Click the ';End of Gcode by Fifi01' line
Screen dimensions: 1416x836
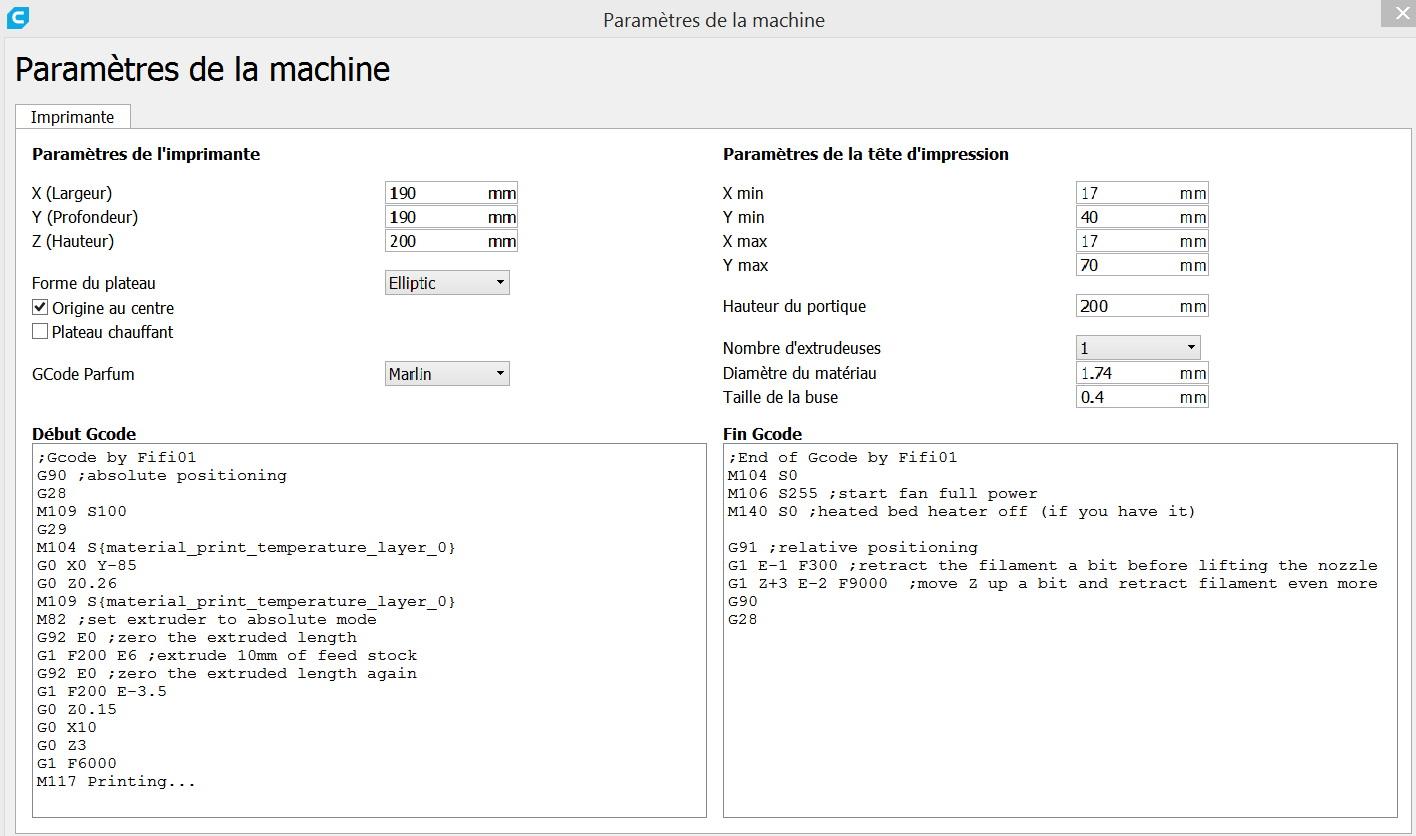coord(843,458)
